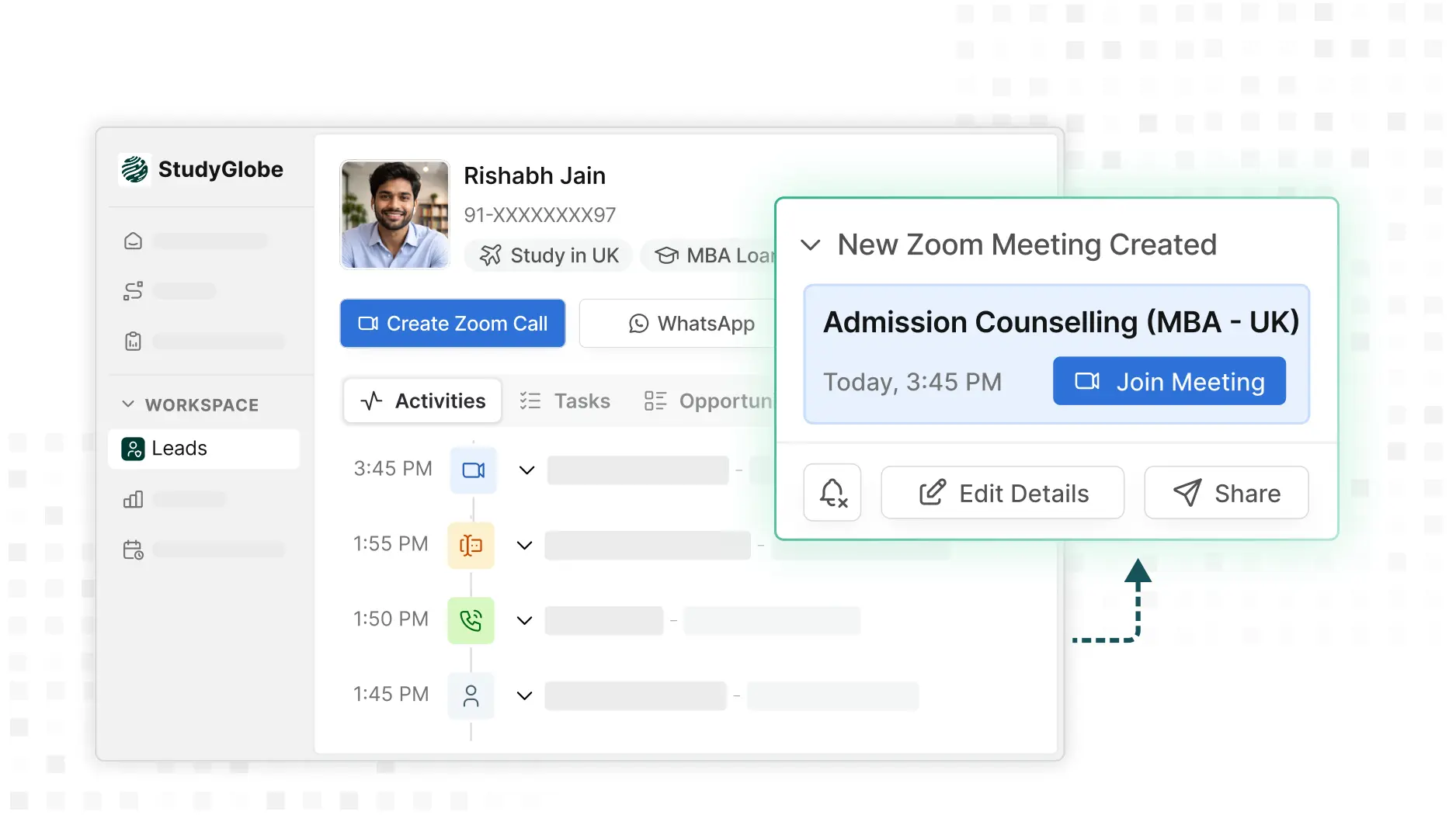
Task: Collapse the WORKSPACE section
Action: click(x=128, y=404)
